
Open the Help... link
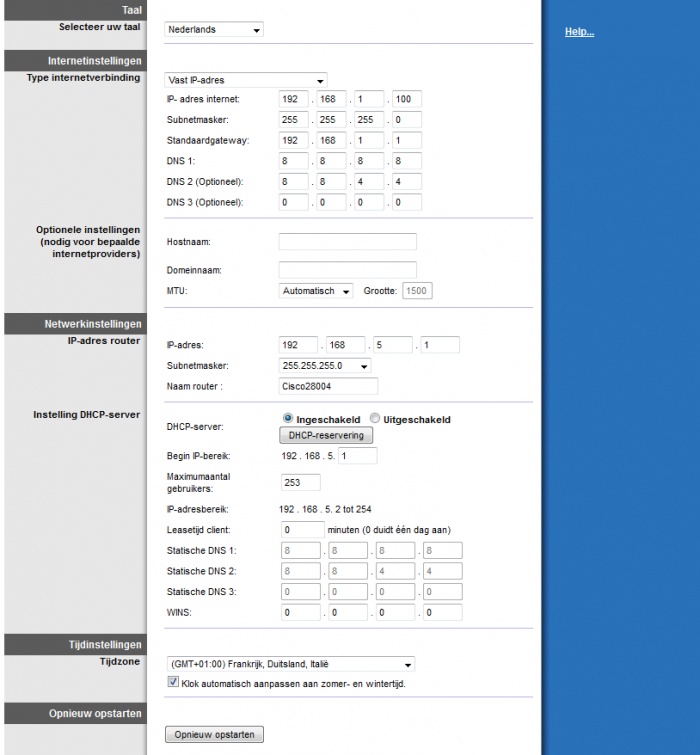579,32
